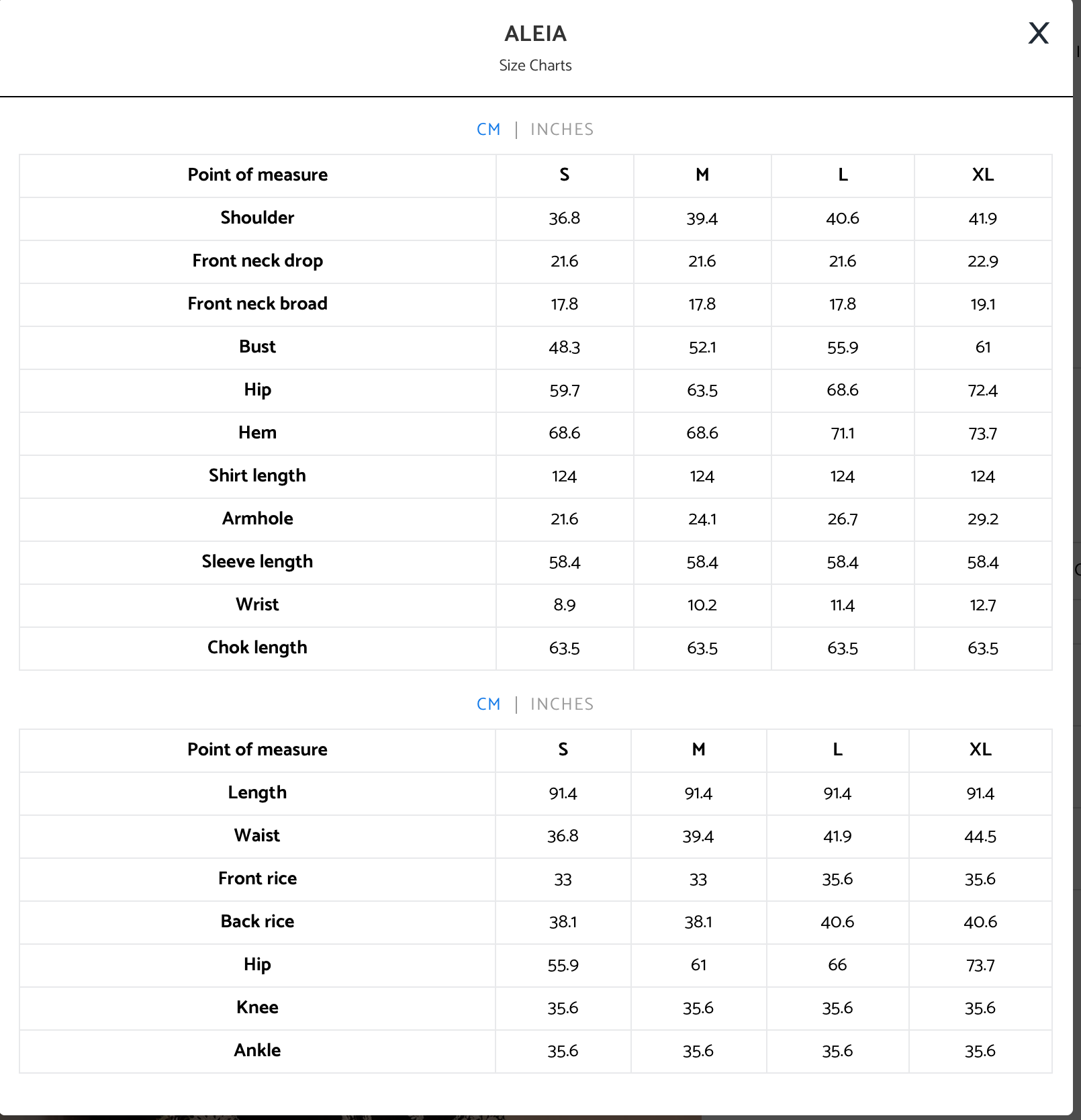Select Armhole value for size L
This screenshot has height=1120, width=1081.
click(x=843, y=519)
